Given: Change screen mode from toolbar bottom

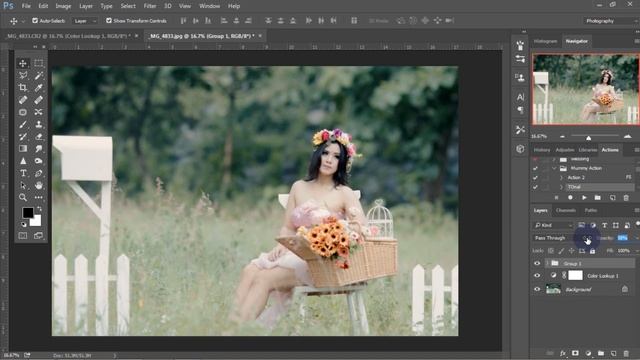Looking at the screenshot, I should 38,236.
